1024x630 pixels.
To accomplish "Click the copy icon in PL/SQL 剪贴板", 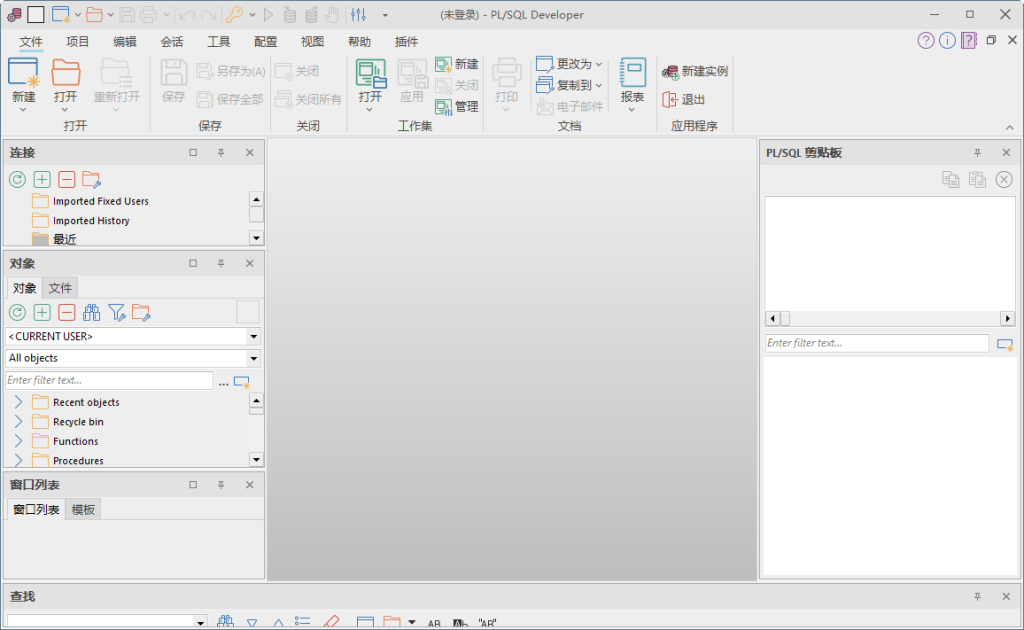I will (950, 179).
